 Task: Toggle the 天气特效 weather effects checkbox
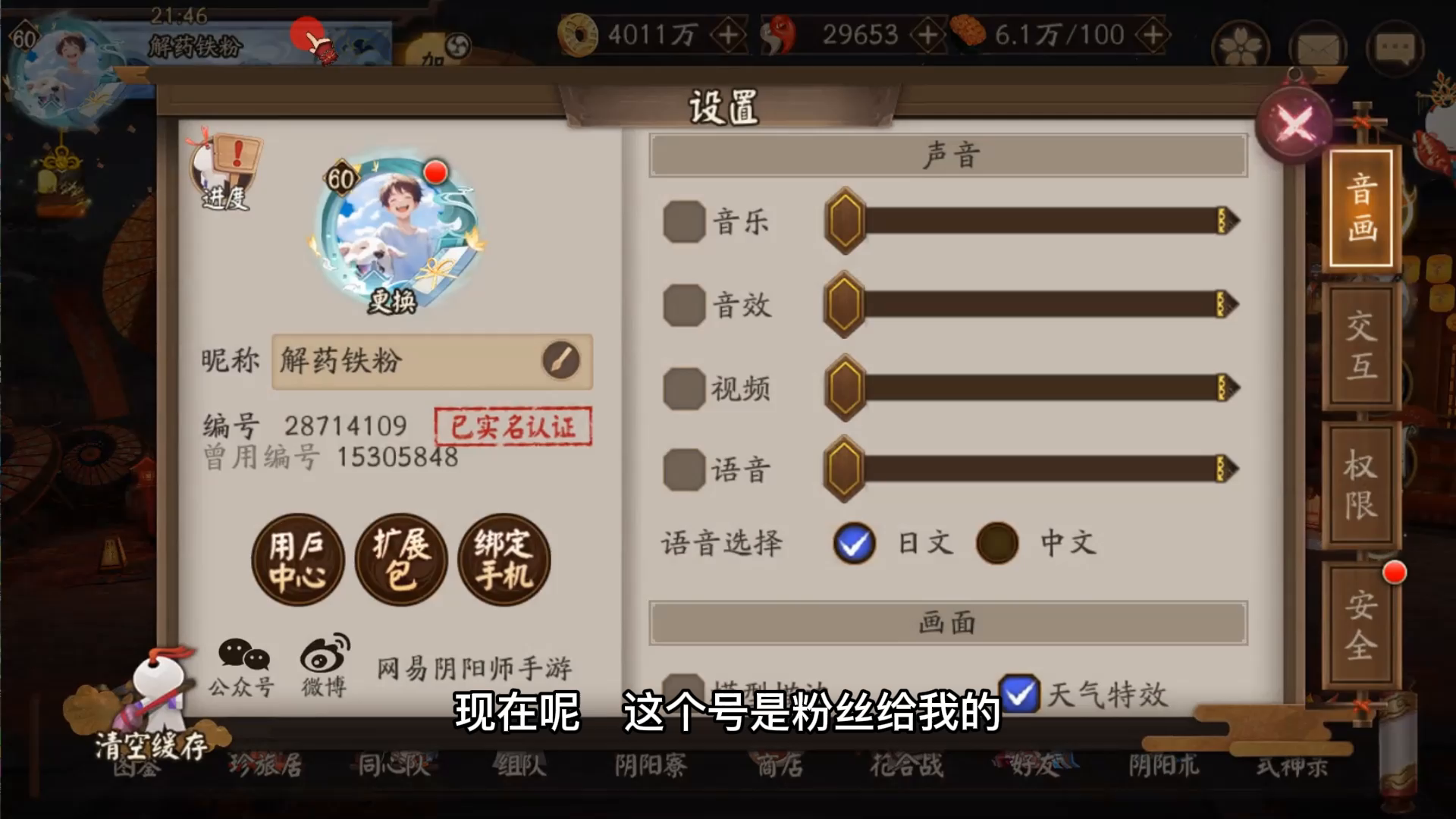[1019, 693]
